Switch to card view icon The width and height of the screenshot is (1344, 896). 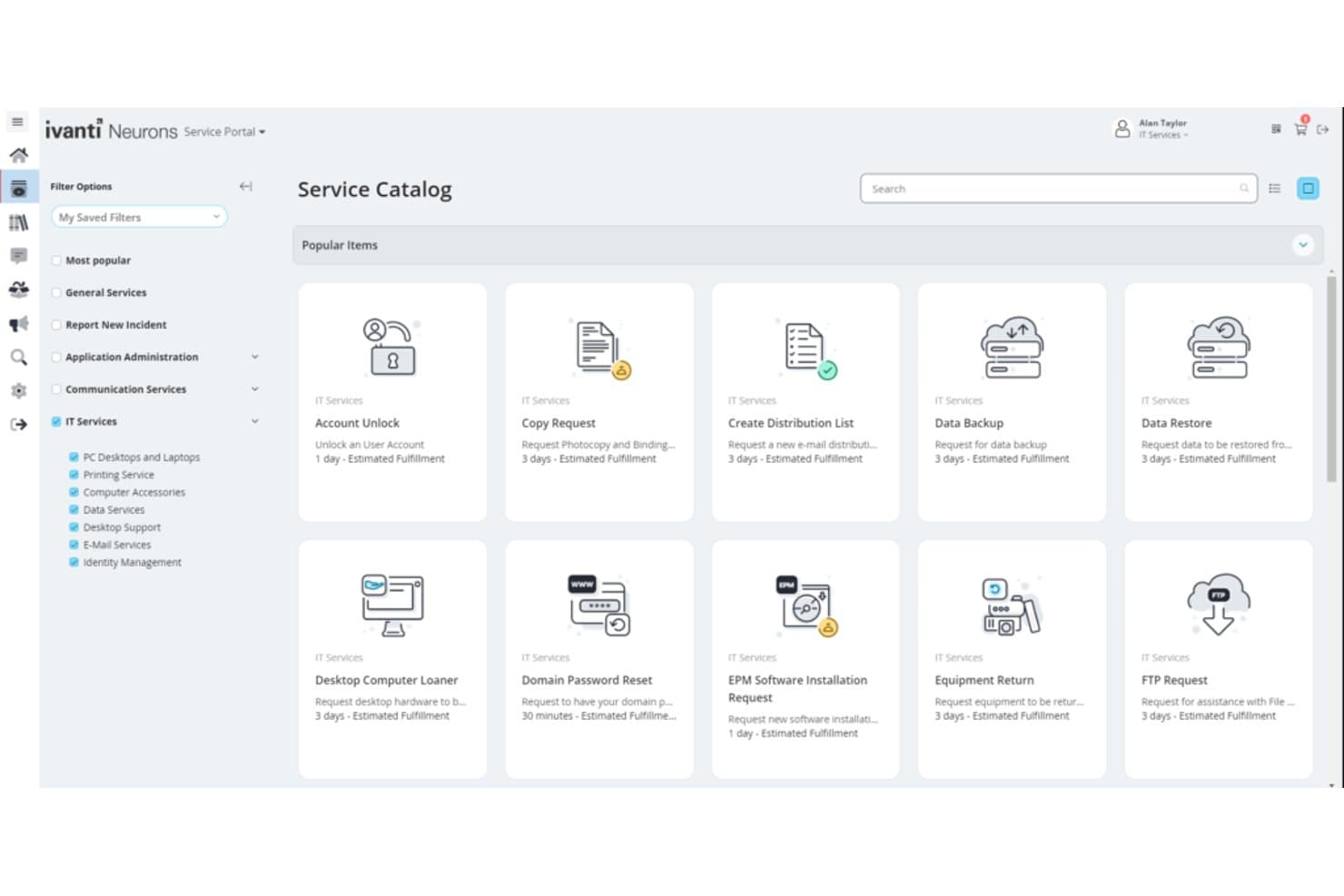point(1308,189)
